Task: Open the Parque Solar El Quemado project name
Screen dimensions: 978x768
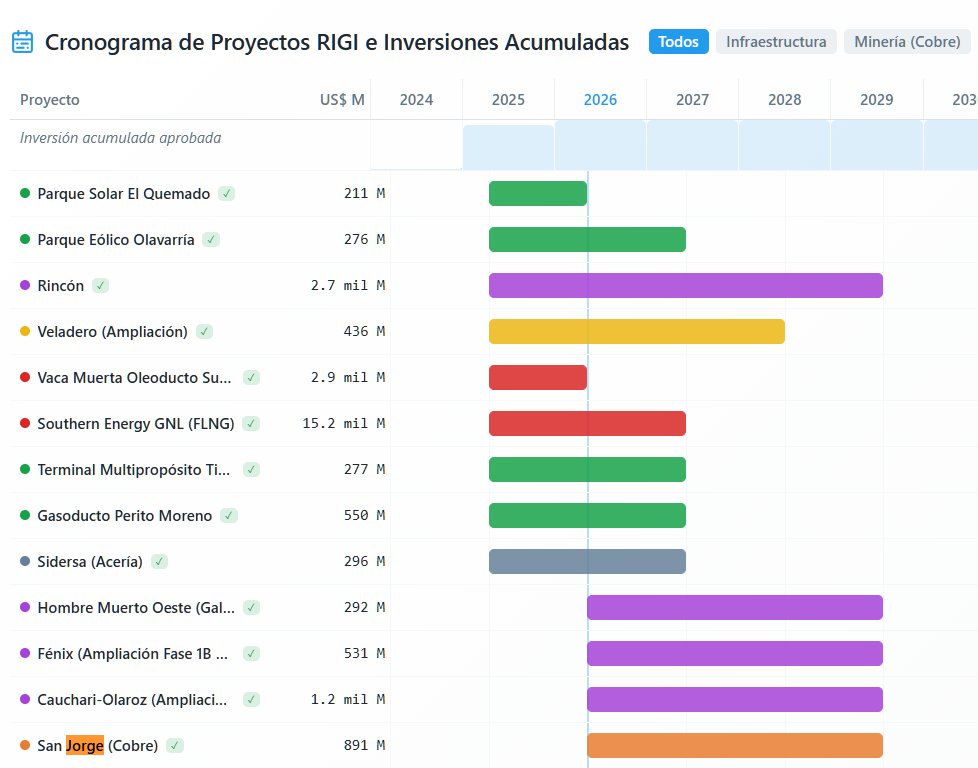Action: pos(123,193)
